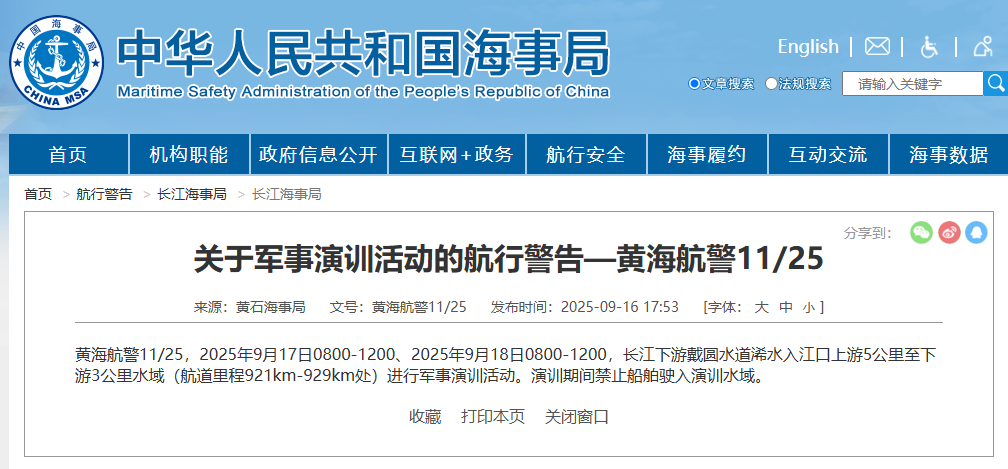Click the 航行警告 breadcrumb link
This screenshot has width=1008, height=469.
pos(104,194)
